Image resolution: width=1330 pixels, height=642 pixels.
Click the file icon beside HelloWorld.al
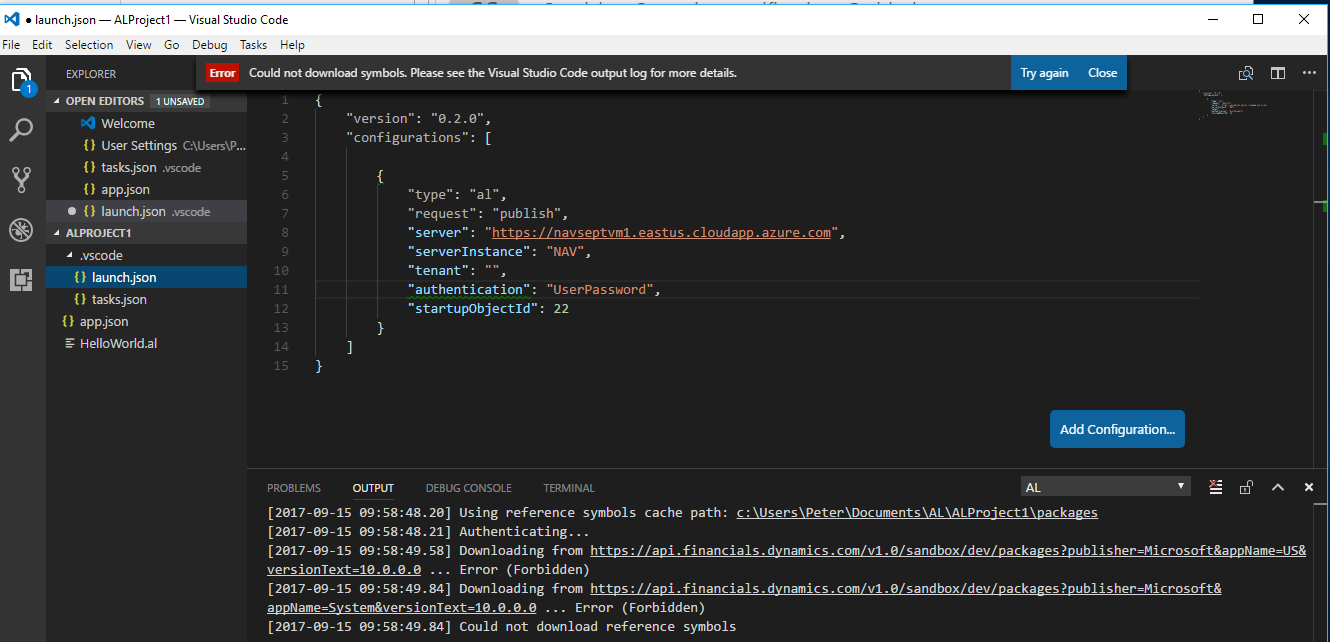(69, 343)
